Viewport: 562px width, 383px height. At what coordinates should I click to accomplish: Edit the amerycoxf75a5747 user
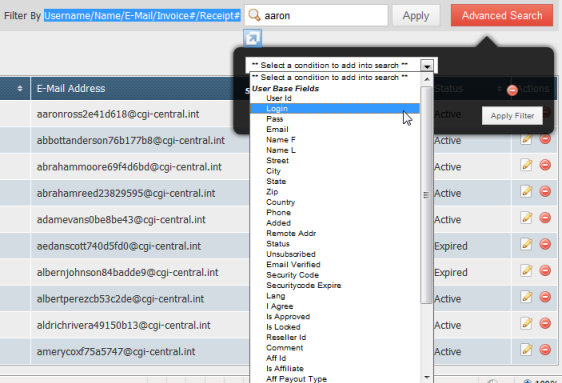click(x=526, y=350)
